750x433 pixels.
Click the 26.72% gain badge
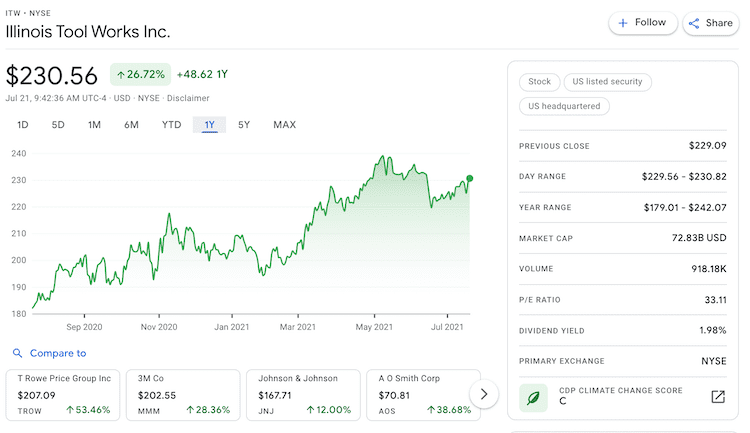(x=141, y=75)
